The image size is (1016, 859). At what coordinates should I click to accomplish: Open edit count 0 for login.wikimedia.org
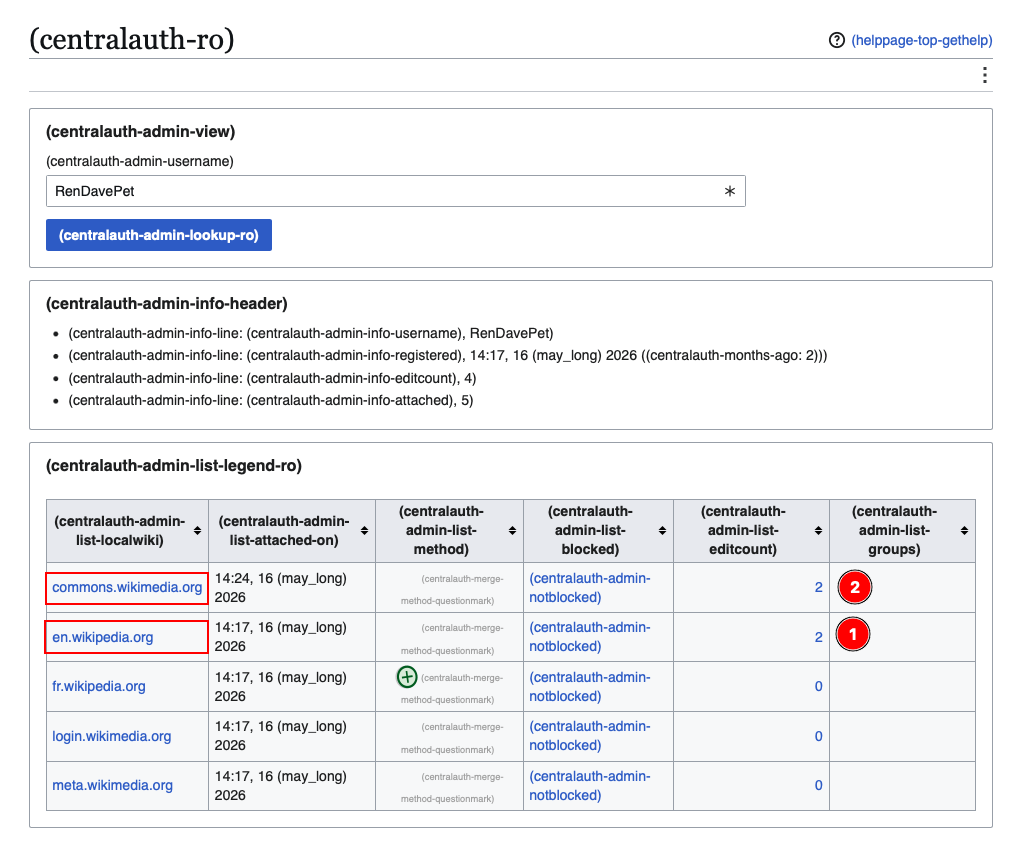818,737
